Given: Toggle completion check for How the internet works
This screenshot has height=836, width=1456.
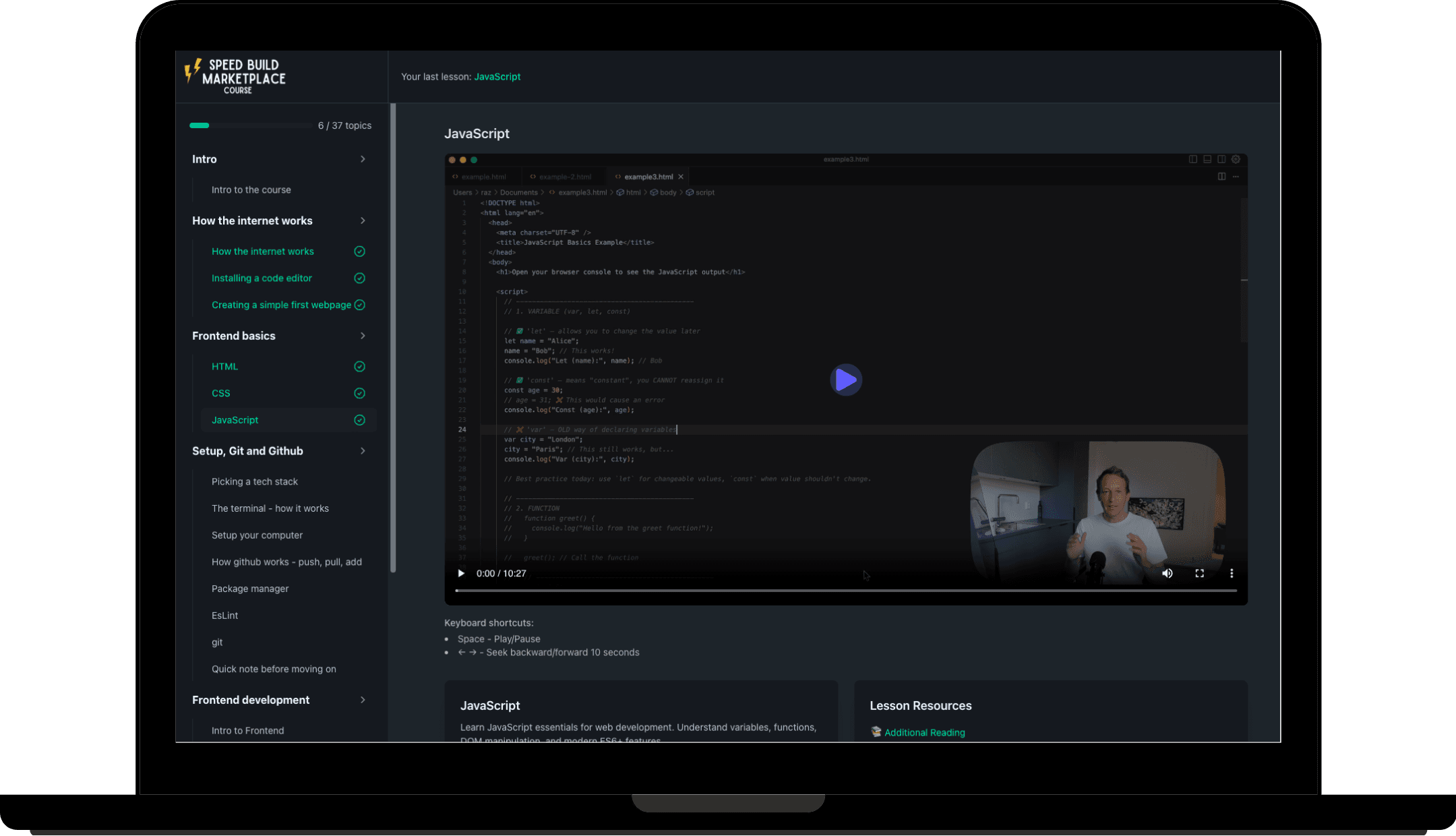Looking at the screenshot, I should (360, 251).
